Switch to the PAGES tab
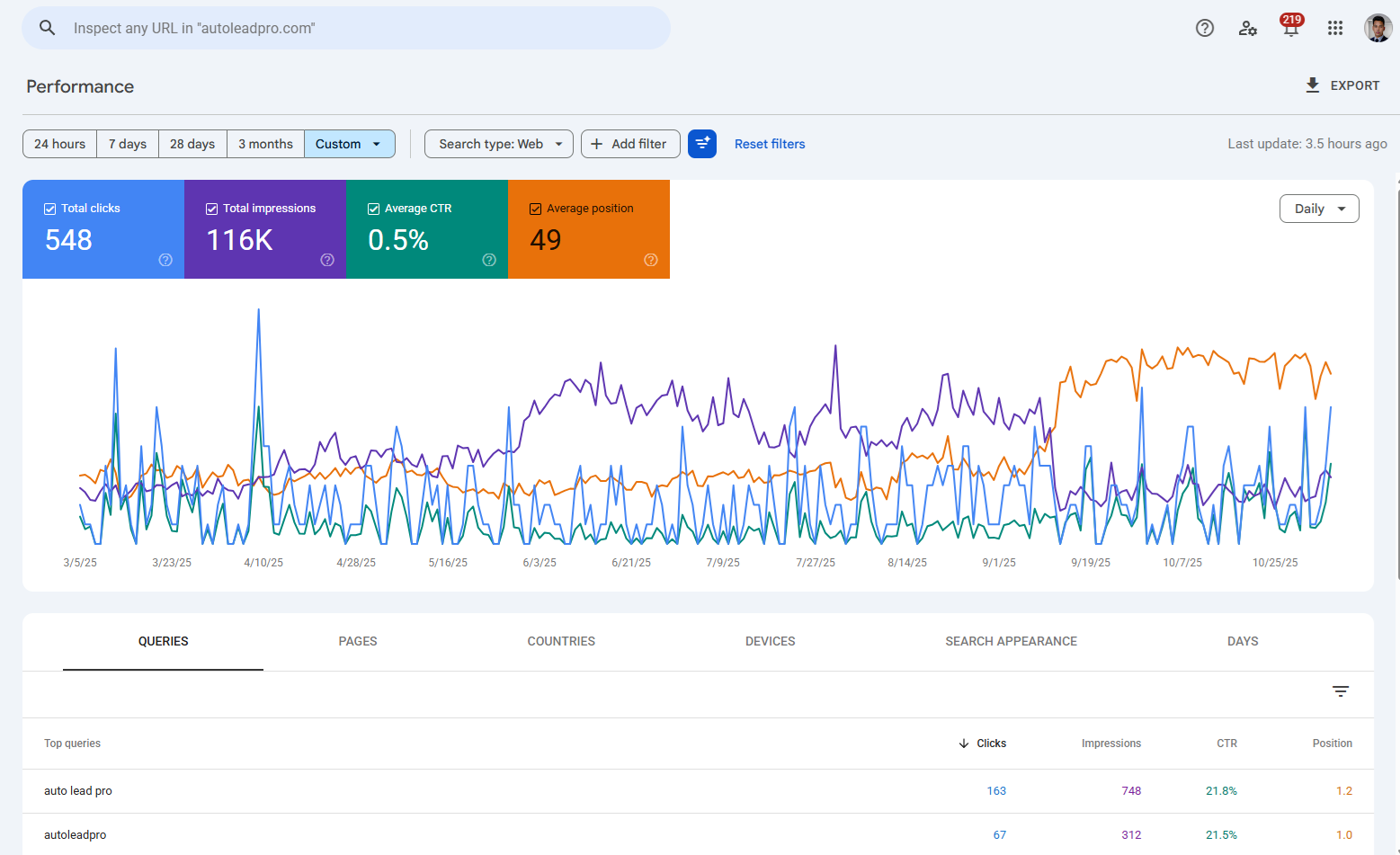The height and width of the screenshot is (855, 1400). [x=358, y=642]
